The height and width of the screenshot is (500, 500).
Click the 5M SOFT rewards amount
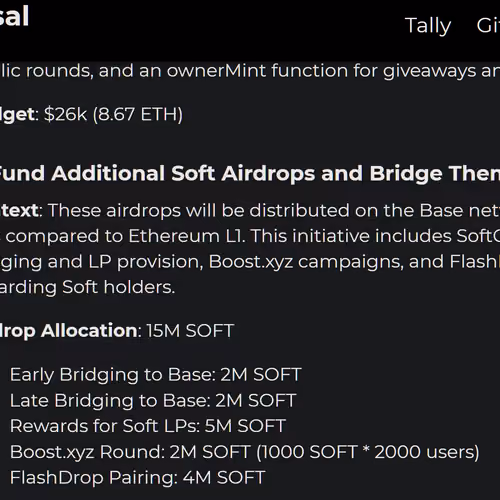pos(245,426)
